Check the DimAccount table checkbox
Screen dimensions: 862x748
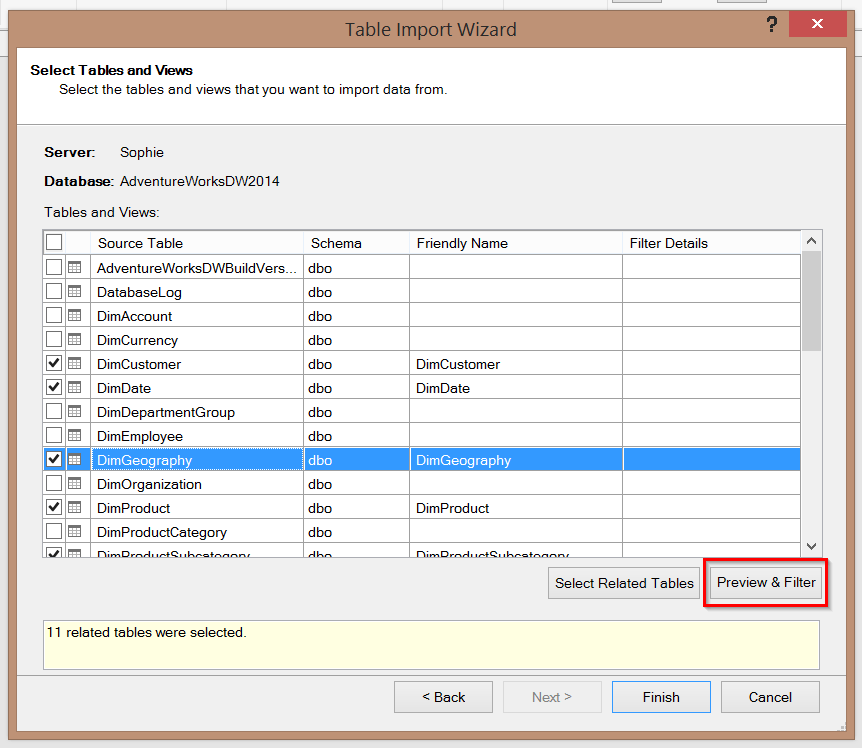click(54, 316)
